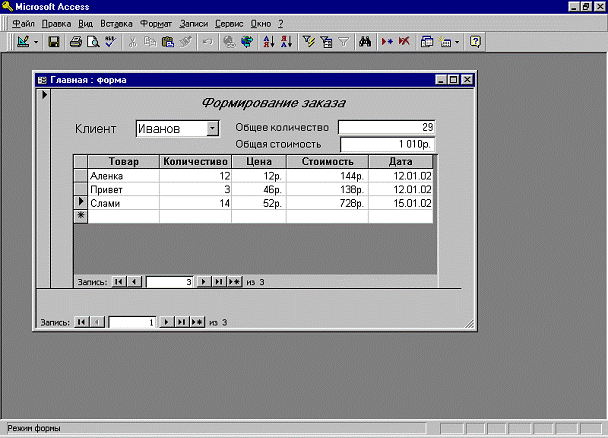Sort descending using the Z-A icon

[286, 42]
